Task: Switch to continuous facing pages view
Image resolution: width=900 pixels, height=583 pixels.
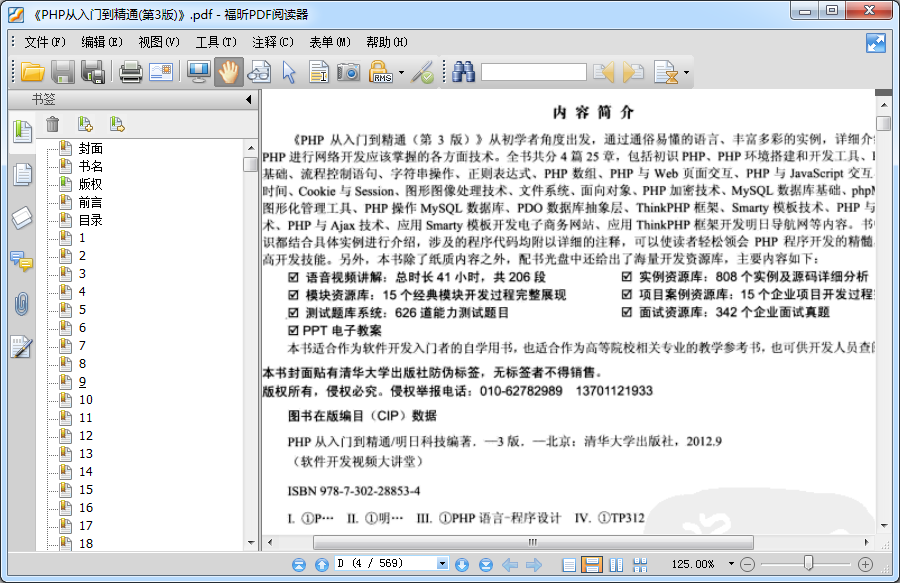Action: 641,565
